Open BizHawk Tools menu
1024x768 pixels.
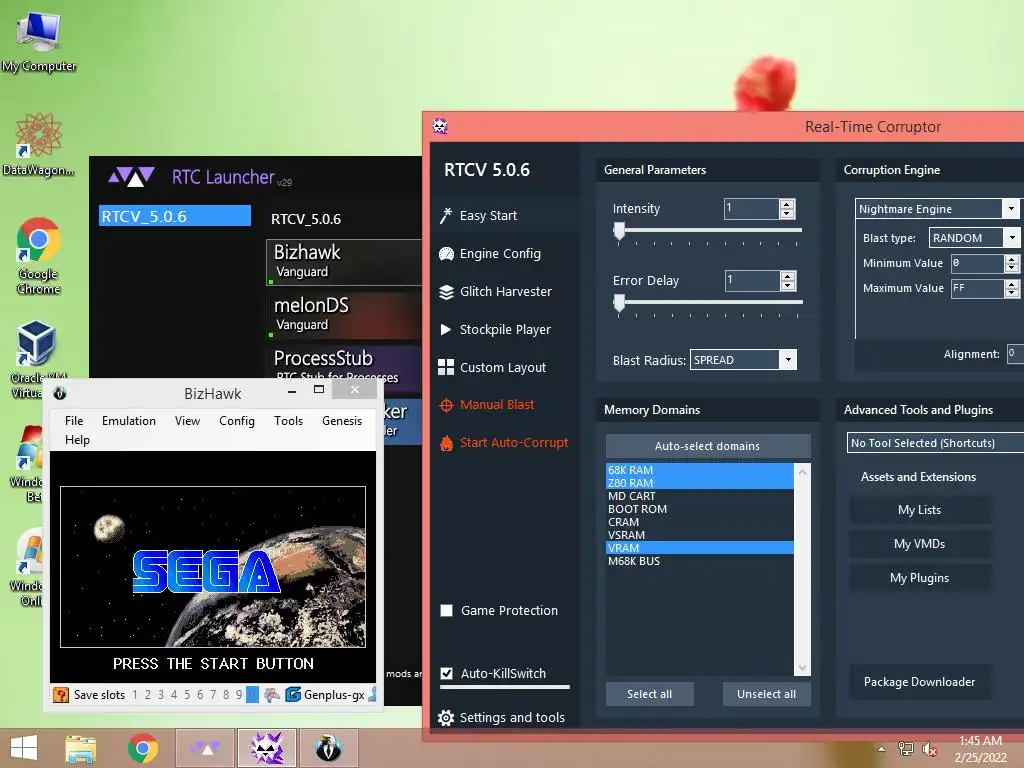pos(289,421)
